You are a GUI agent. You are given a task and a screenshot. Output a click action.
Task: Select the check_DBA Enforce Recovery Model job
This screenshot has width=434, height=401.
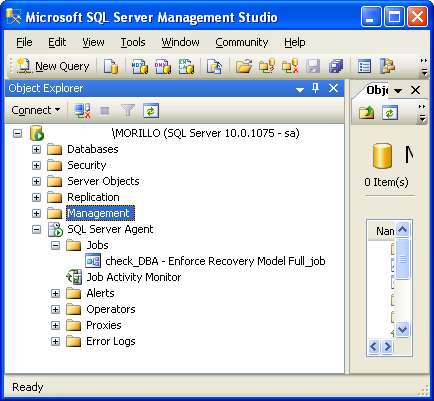[215, 261]
